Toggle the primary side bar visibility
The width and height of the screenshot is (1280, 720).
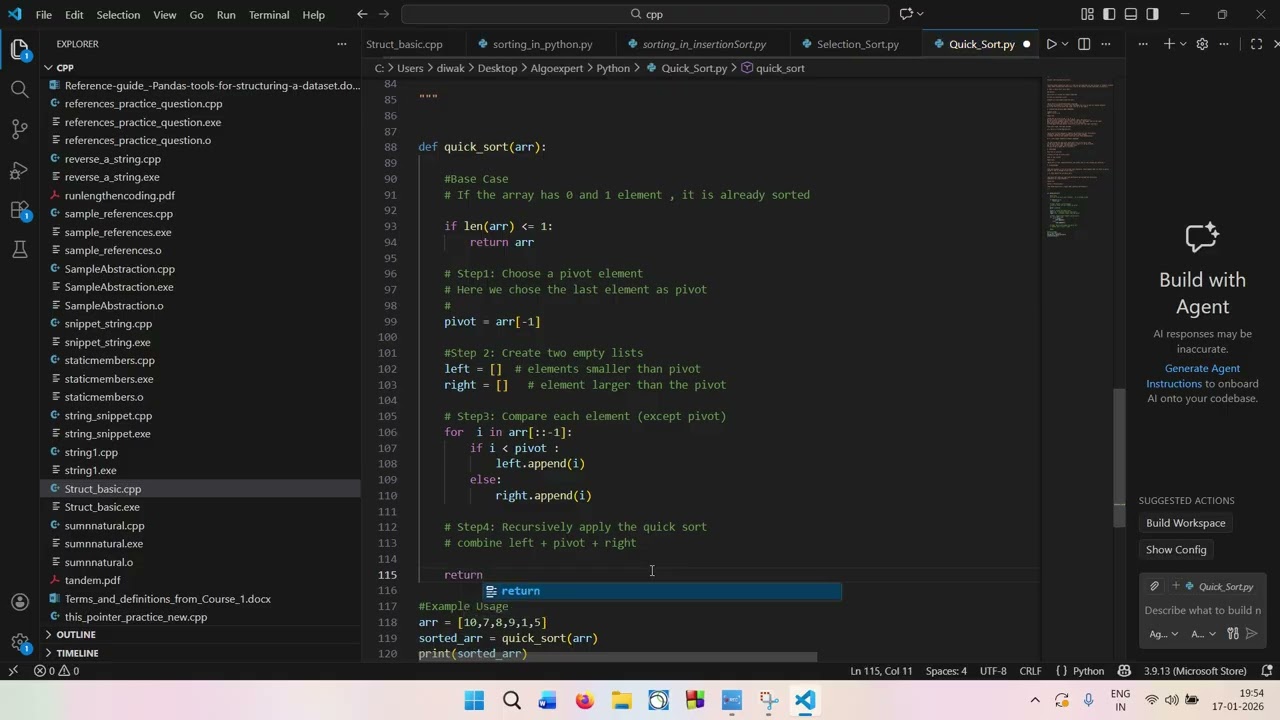tap(1109, 14)
